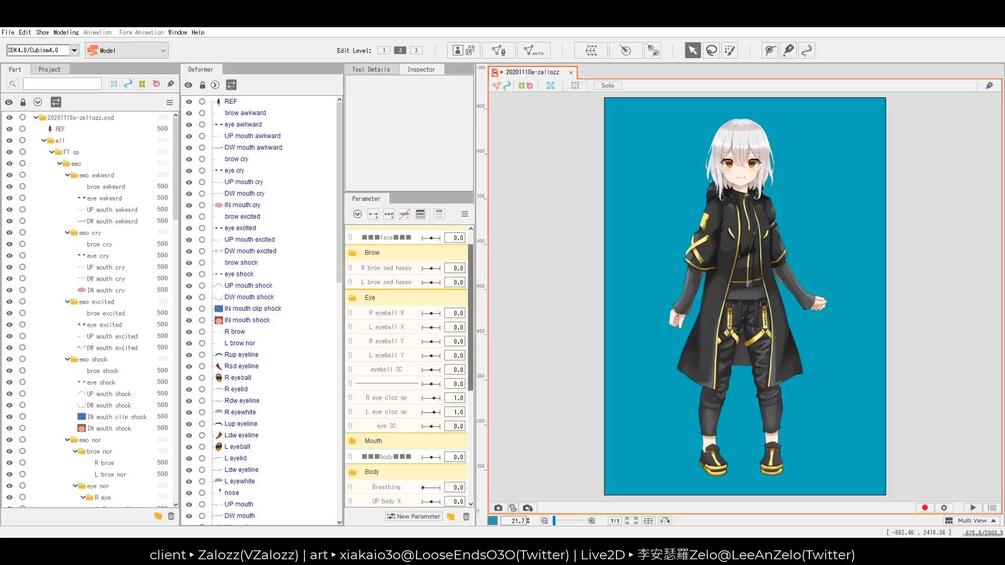
Task: Switch to the Tool Details tab
Action: click(x=371, y=69)
